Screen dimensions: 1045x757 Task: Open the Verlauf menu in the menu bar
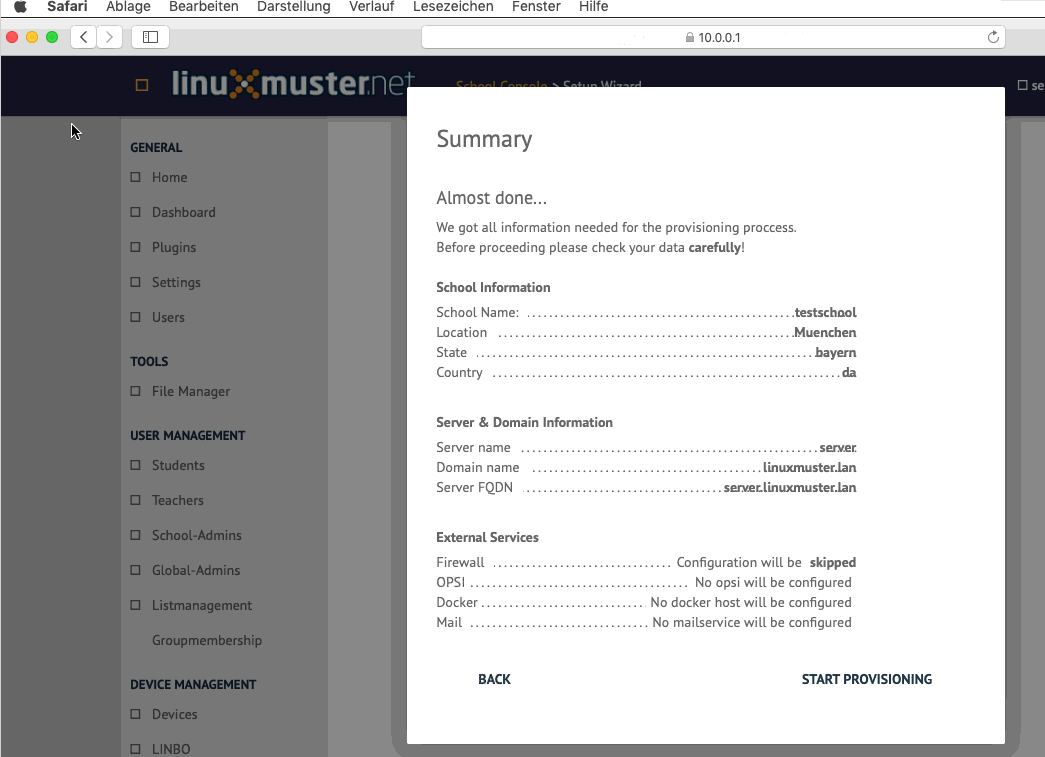click(371, 7)
